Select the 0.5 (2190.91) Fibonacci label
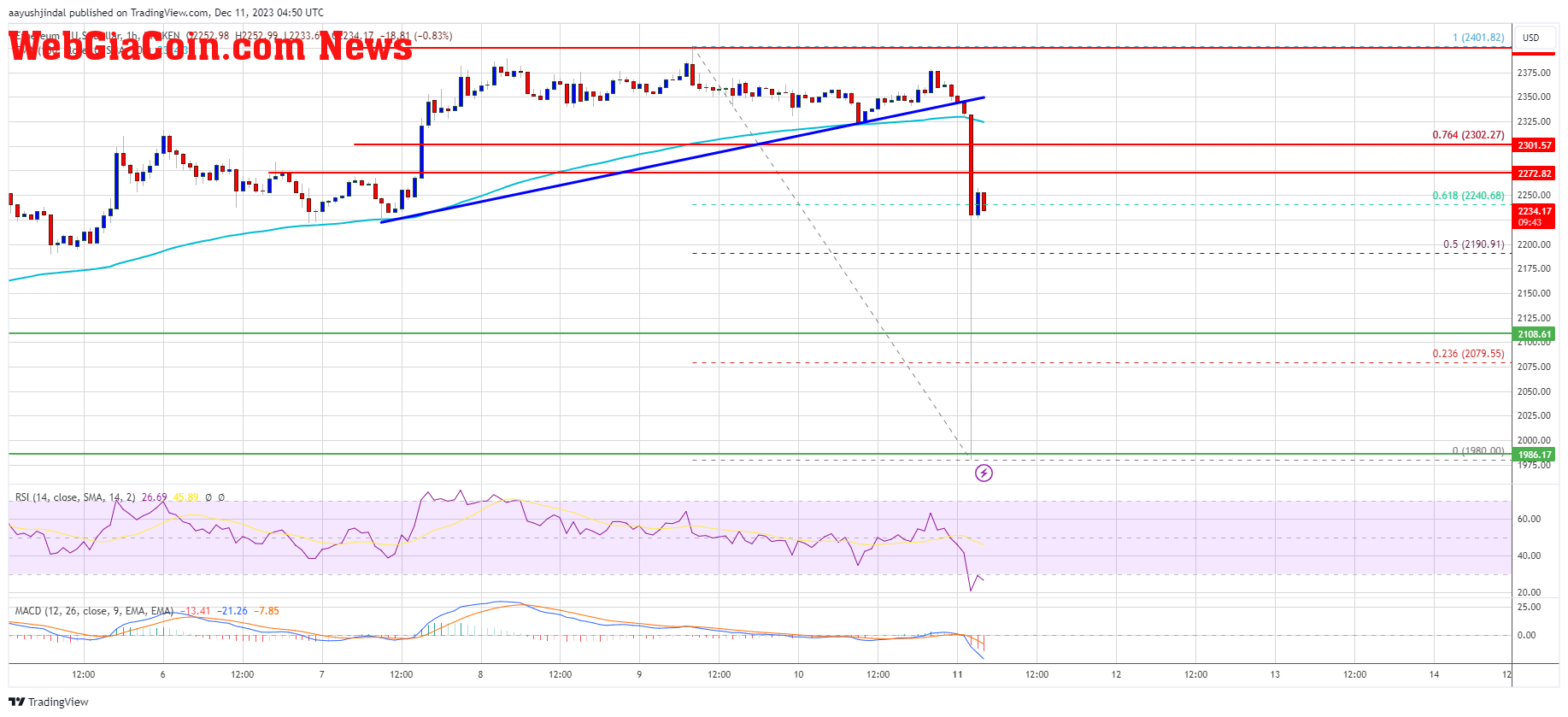 [1473, 244]
